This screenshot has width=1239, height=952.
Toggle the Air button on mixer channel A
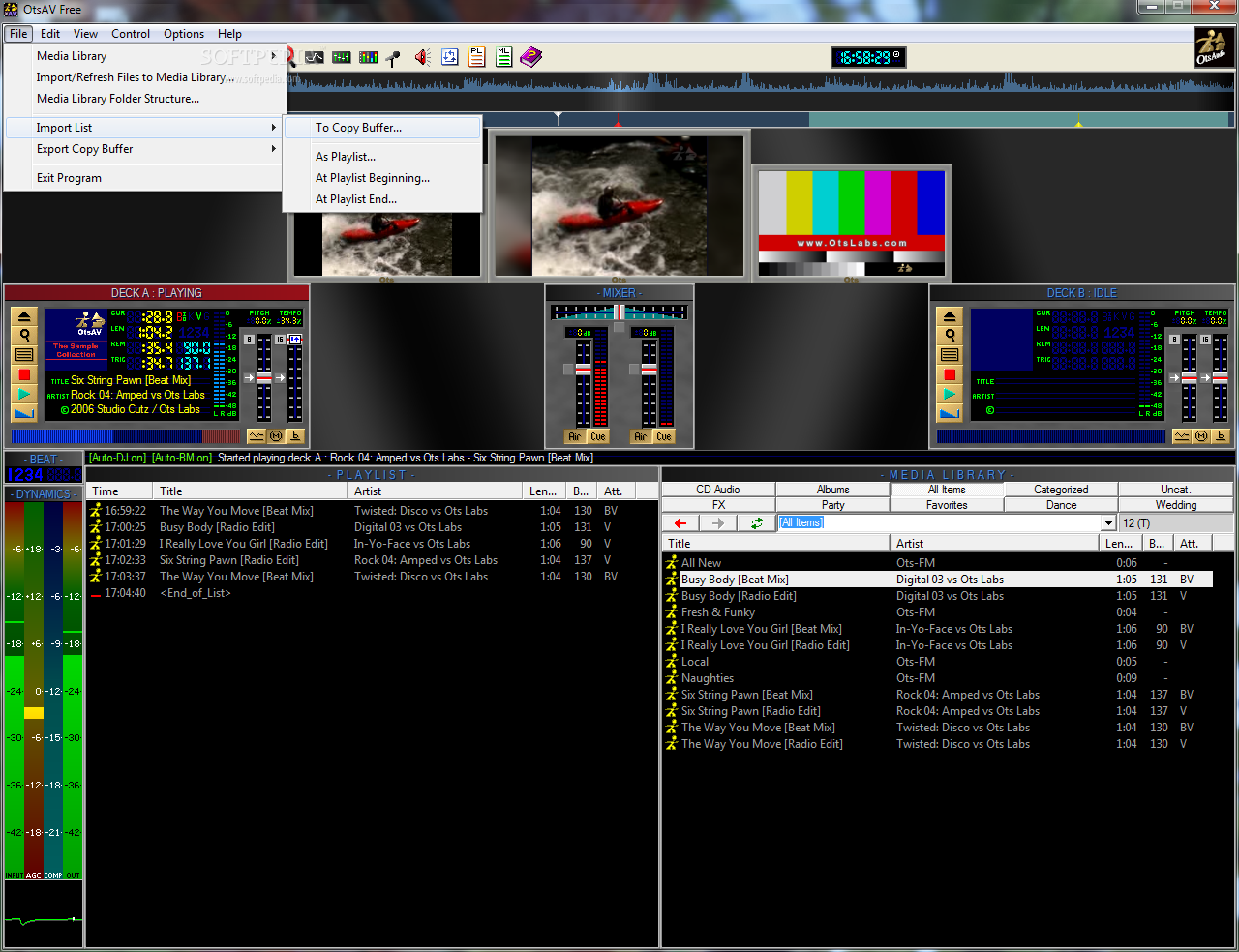(575, 437)
